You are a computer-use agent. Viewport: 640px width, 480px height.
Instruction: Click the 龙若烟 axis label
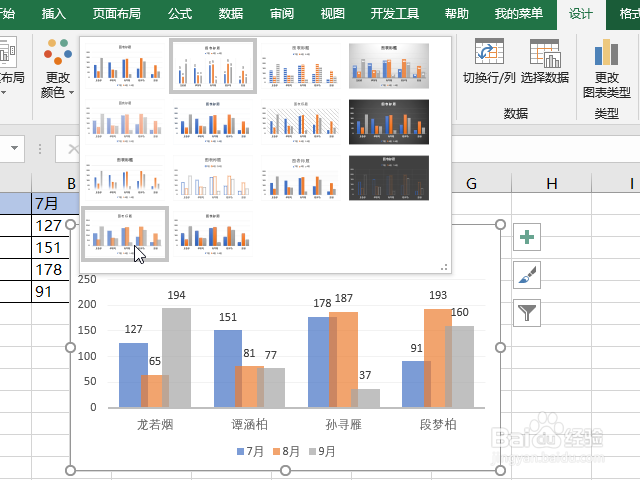point(155,424)
